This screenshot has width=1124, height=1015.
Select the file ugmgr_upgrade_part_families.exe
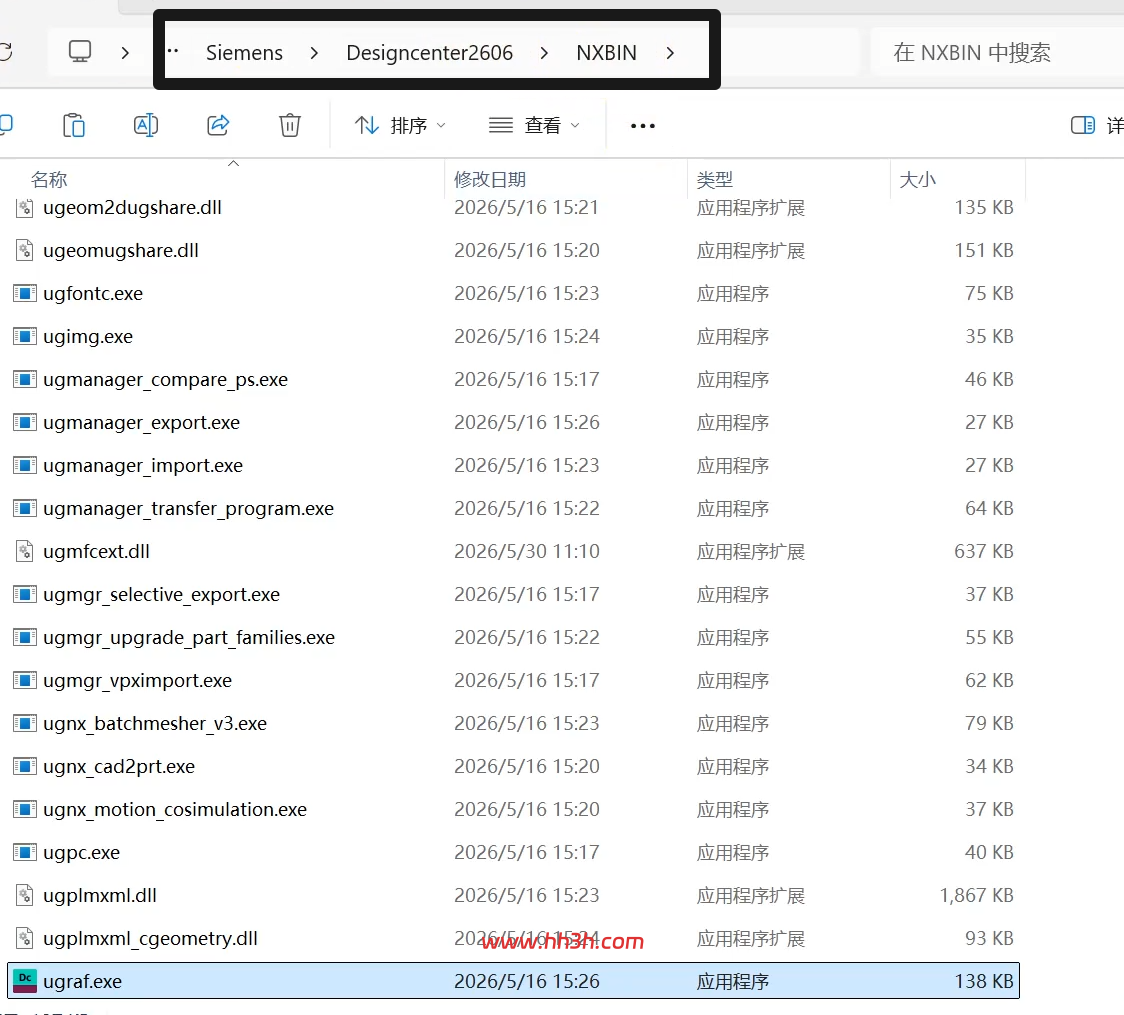pyautogui.click(x=513, y=637)
